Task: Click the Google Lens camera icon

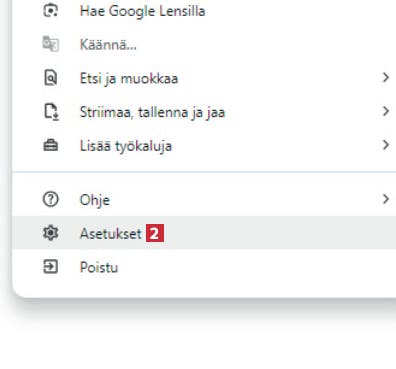Action: [51, 11]
